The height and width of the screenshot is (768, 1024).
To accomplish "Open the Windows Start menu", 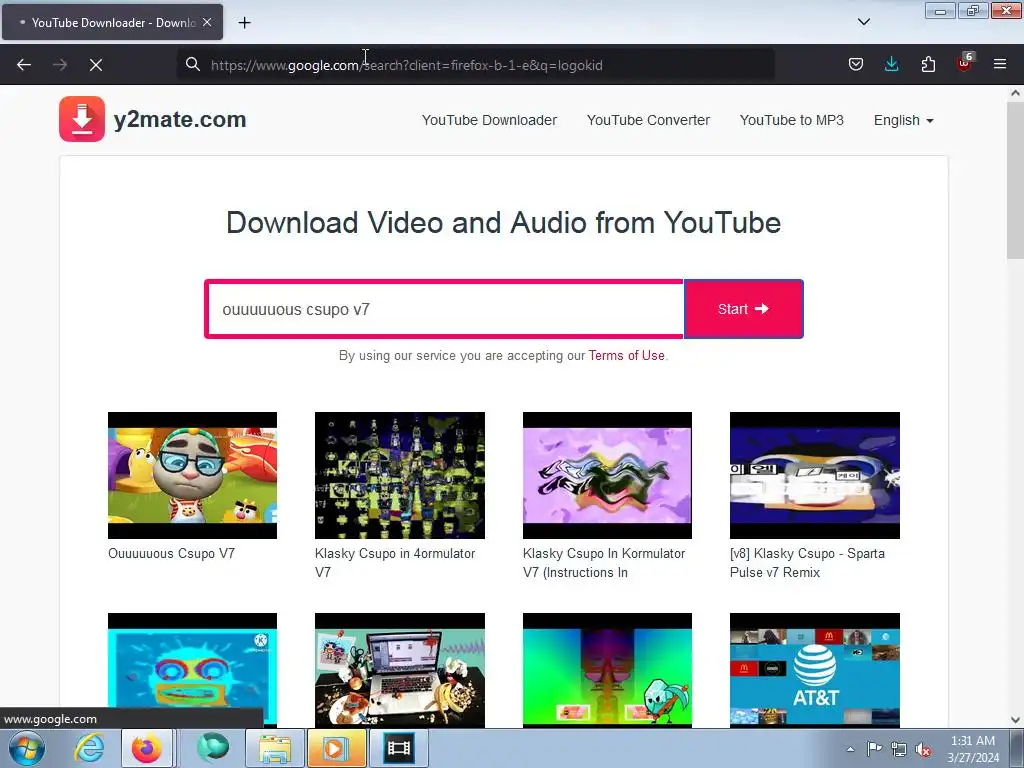I will [27, 748].
